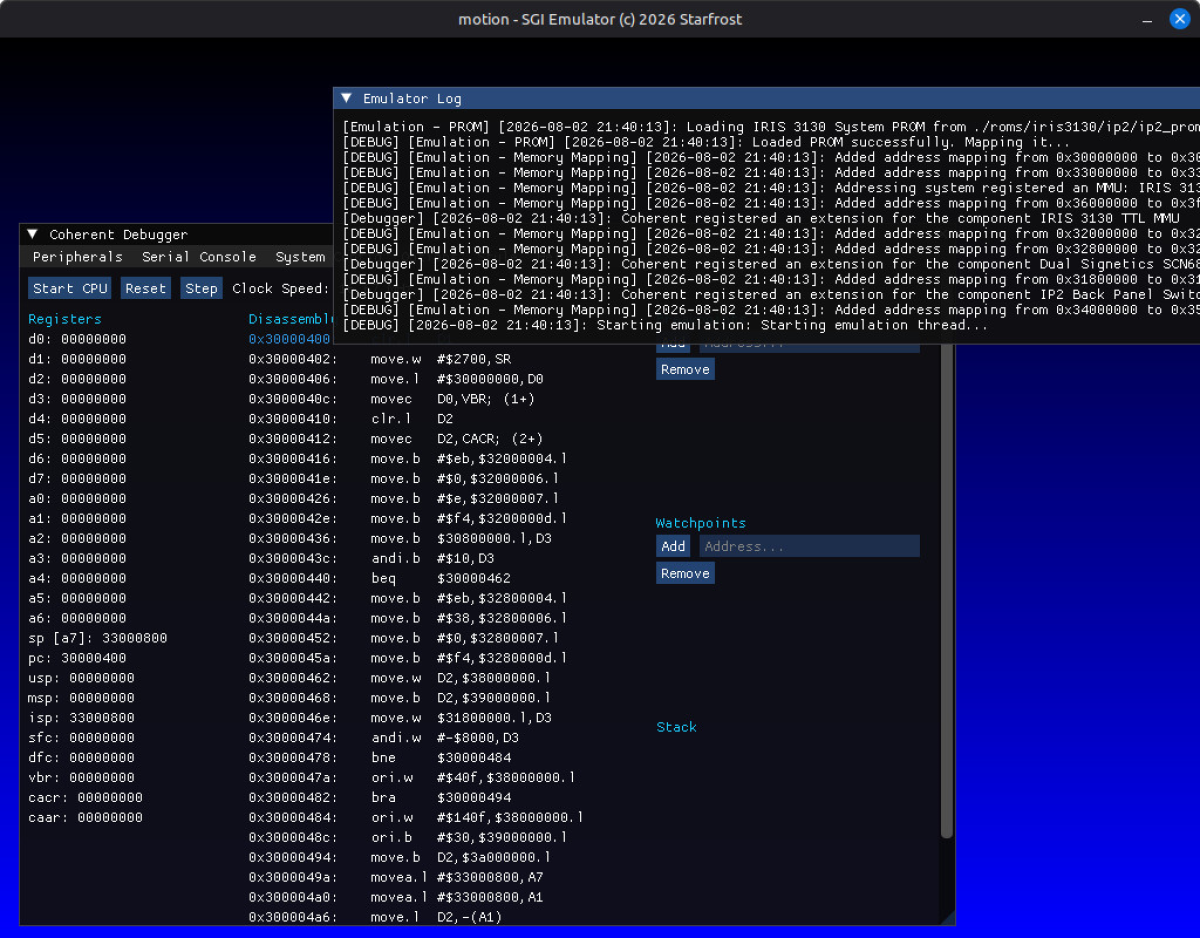Open the System menu in debugger
Screen dimensions: 1200x938
click(300, 257)
